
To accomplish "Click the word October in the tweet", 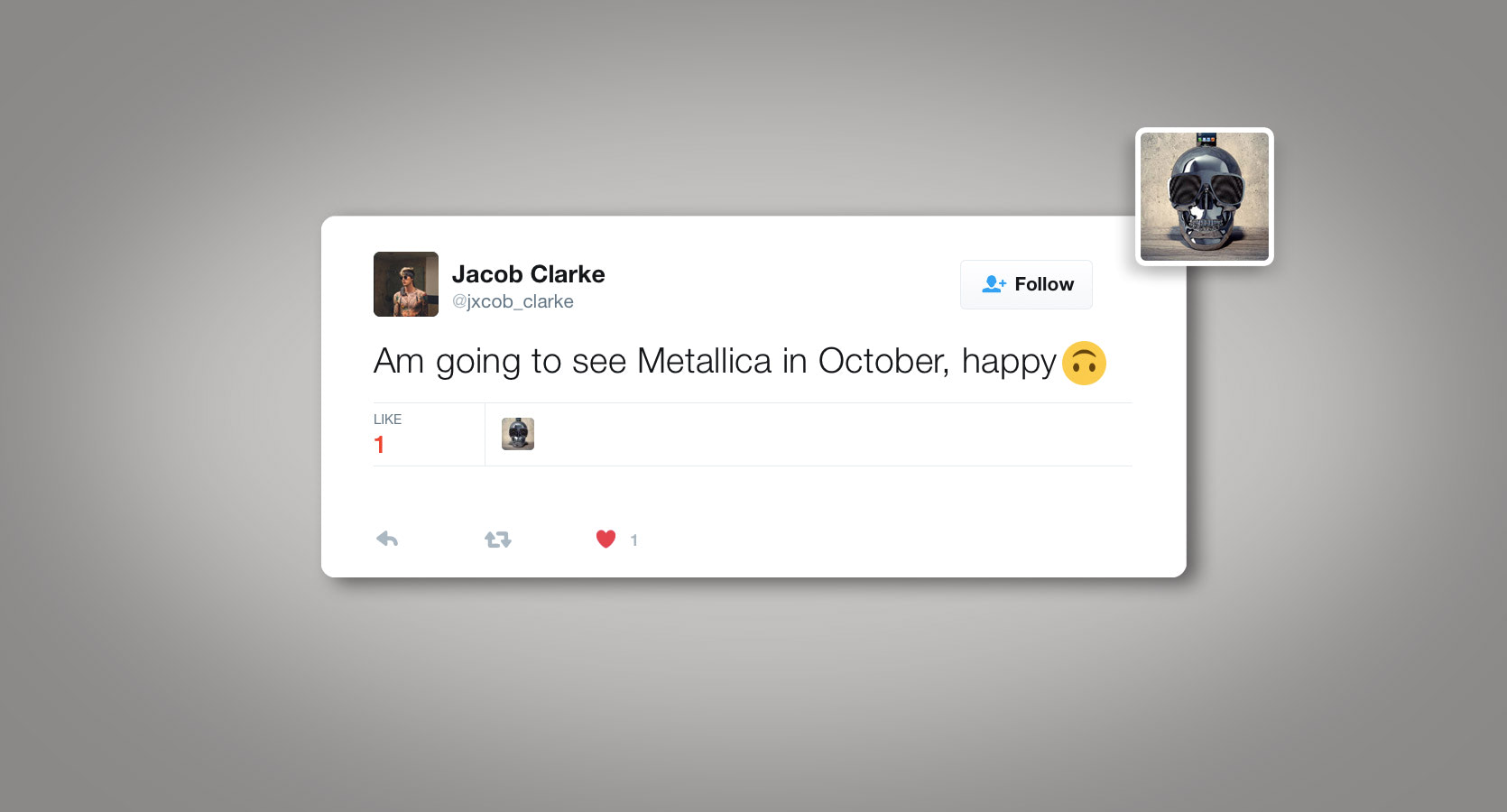I will point(883,362).
